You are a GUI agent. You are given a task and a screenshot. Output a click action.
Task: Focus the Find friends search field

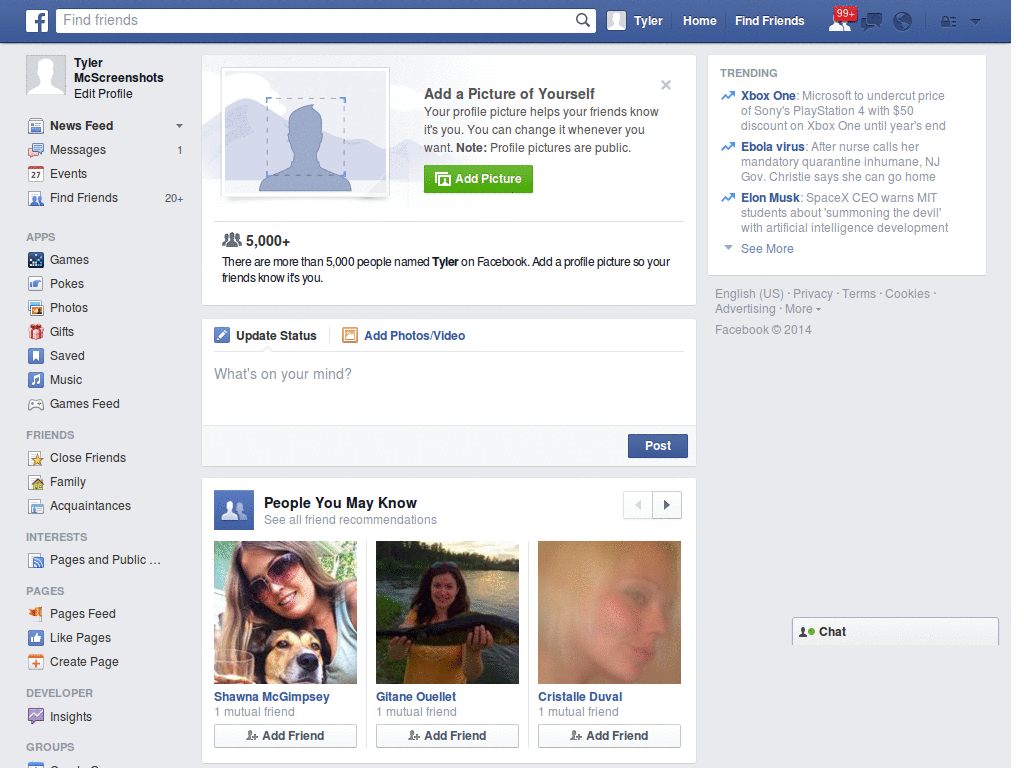317,20
